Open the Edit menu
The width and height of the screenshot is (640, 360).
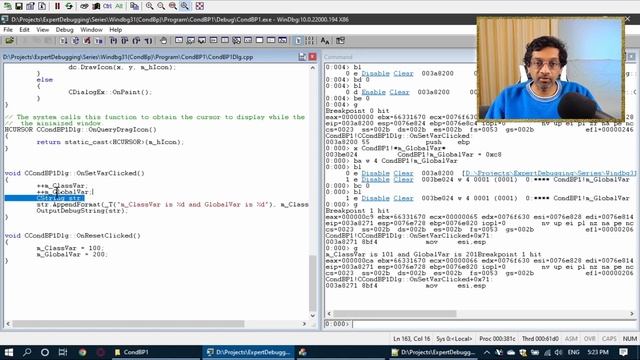(x=24, y=30)
